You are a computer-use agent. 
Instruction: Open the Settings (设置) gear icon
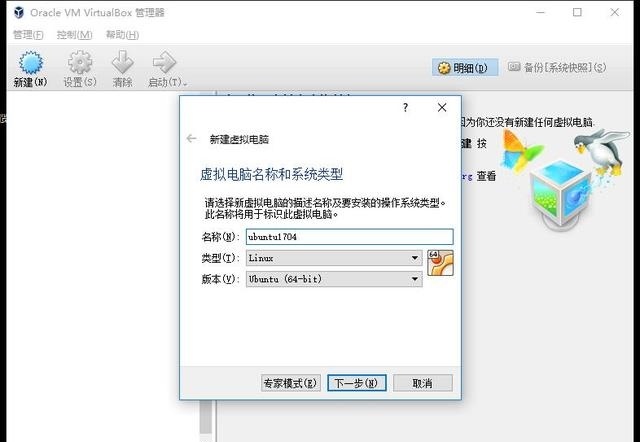point(80,63)
